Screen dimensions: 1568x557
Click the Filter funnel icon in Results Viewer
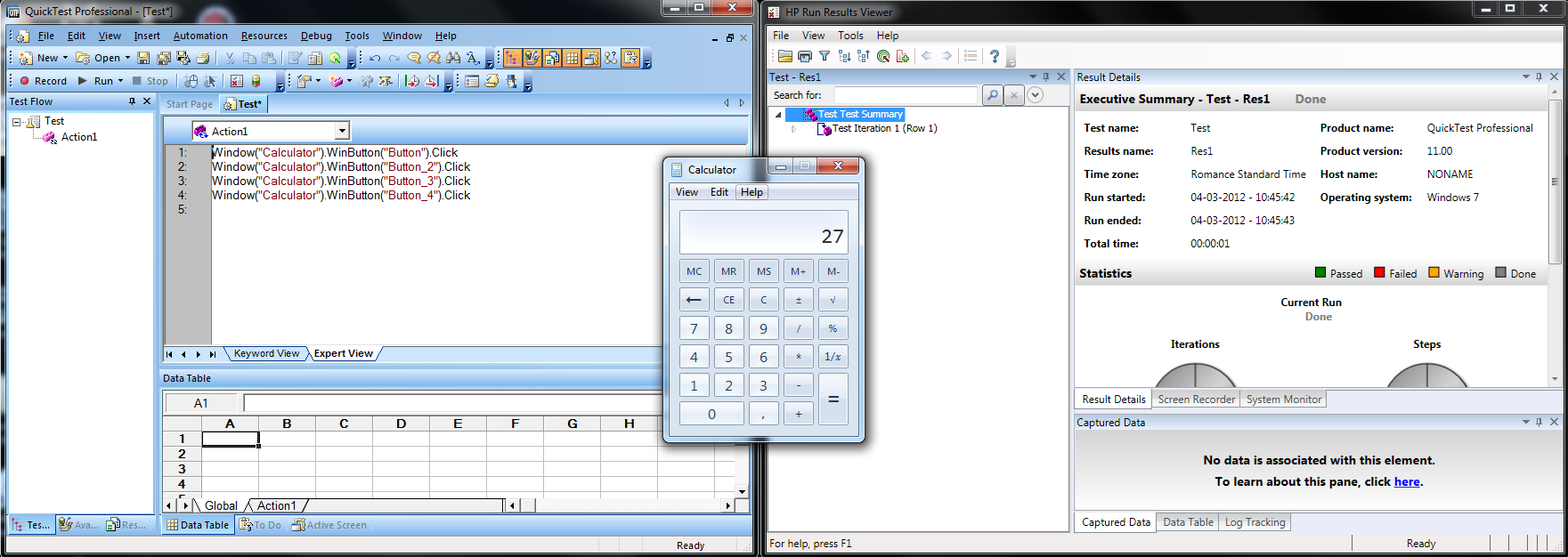tap(825, 56)
